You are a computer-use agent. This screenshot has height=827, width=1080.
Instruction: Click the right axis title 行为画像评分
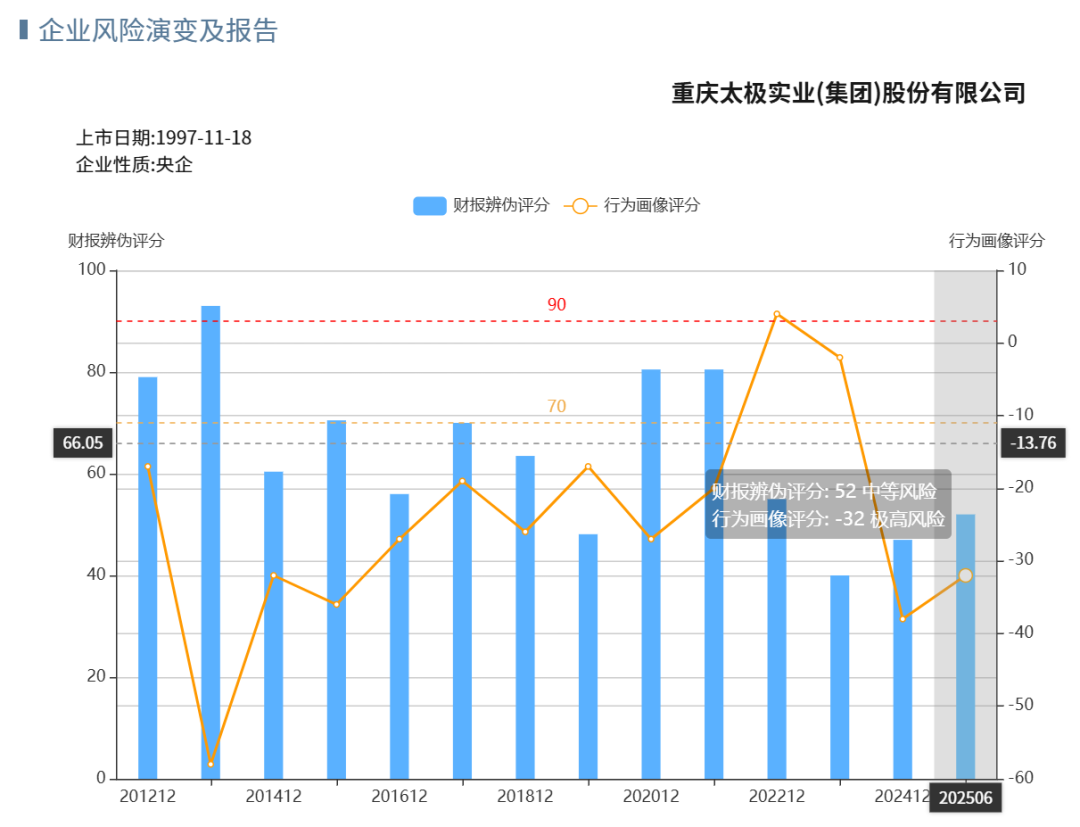coord(997,240)
